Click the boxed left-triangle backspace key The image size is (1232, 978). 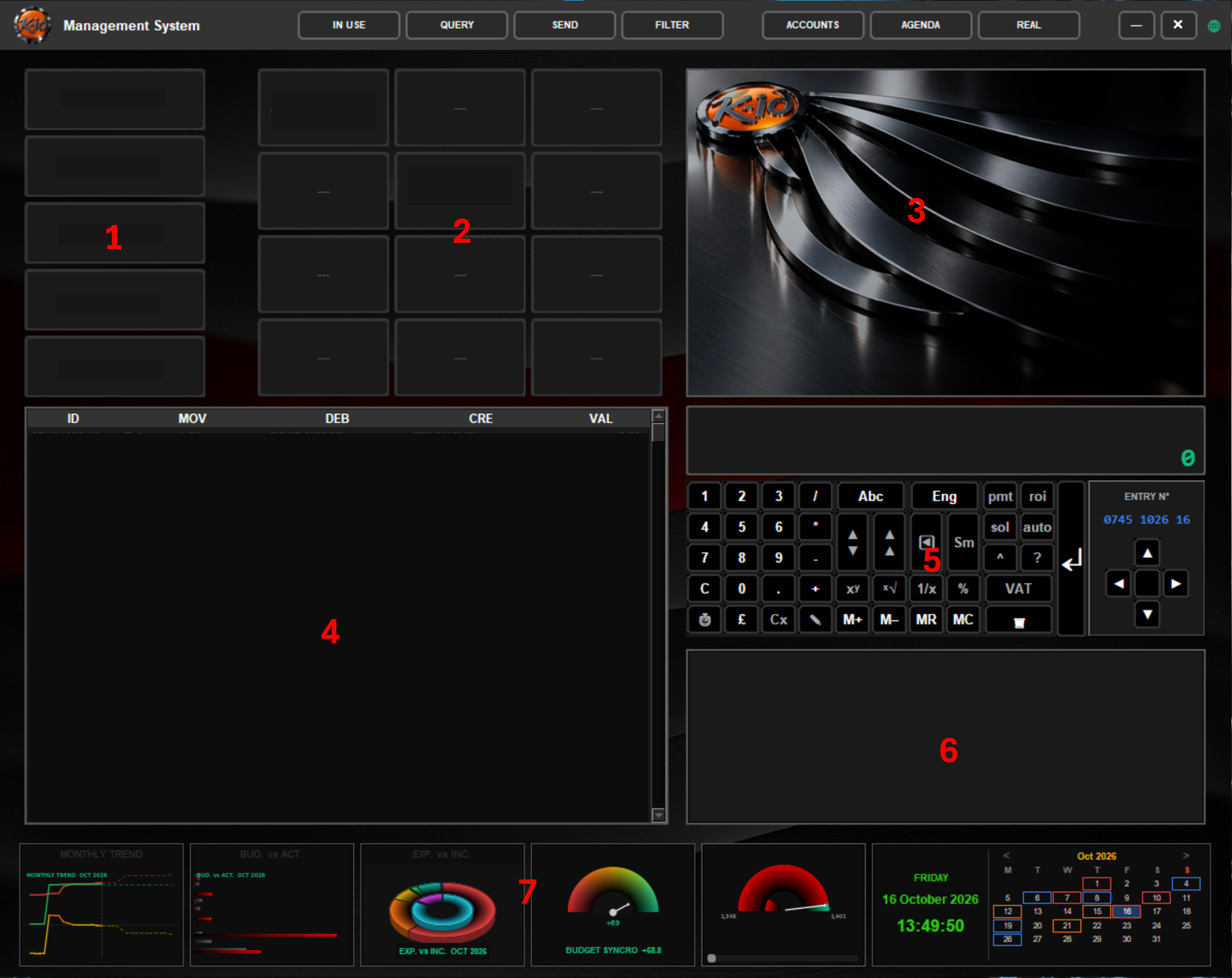click(926, 542)
